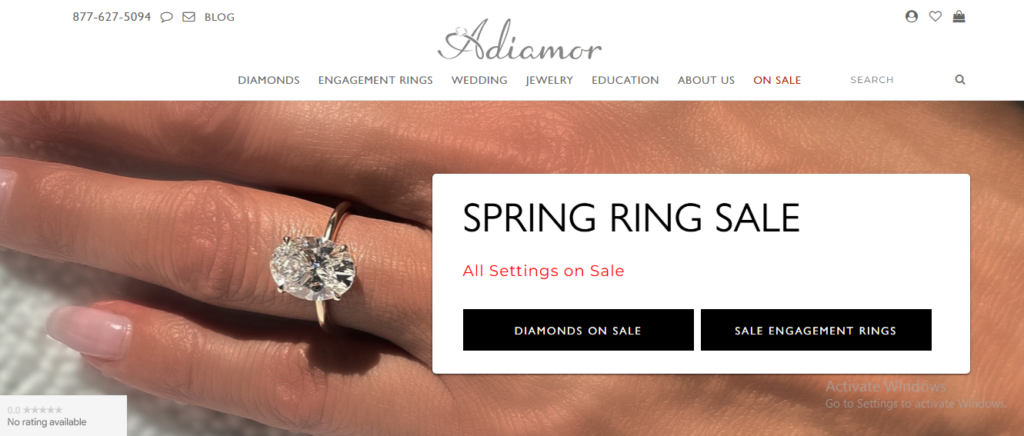Click the Diamonds On Sale button
The width and height of the screenshot is (1024, 436).
tap(578, 330)
